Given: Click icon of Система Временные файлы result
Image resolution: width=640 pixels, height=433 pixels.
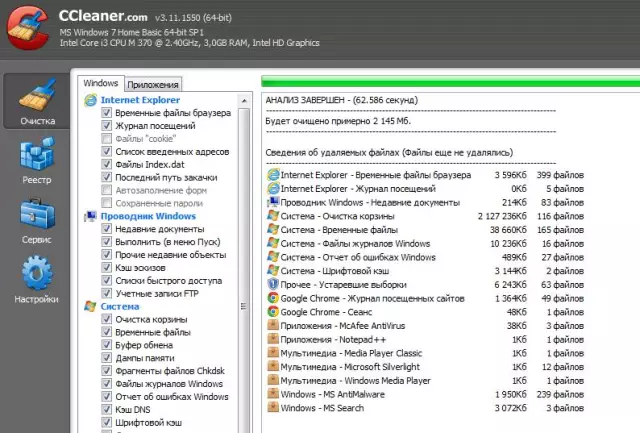Looking at the screenshot, I should 273,229.
